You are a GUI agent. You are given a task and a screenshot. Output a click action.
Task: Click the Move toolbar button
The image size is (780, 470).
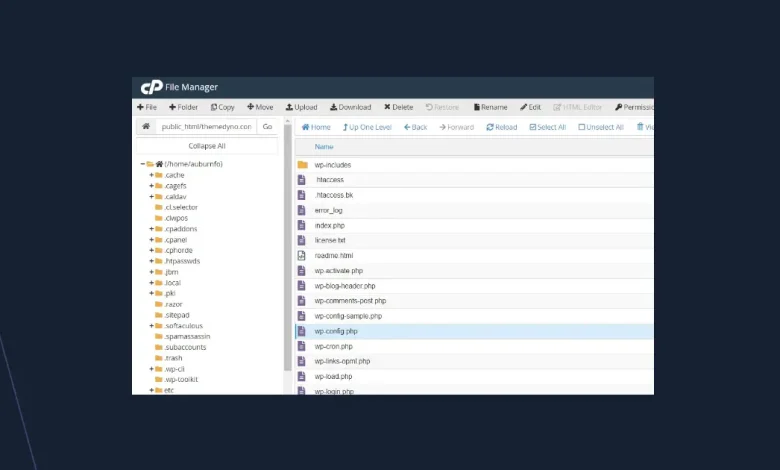260,107
